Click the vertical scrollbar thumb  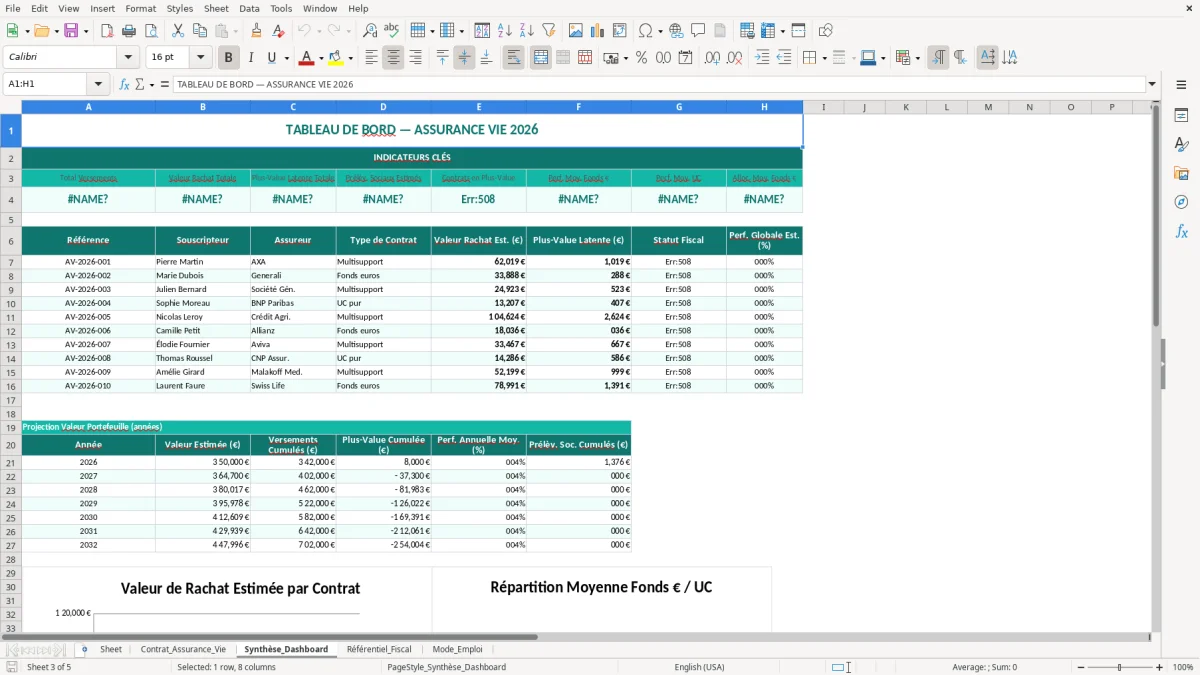pos(1156,215)
